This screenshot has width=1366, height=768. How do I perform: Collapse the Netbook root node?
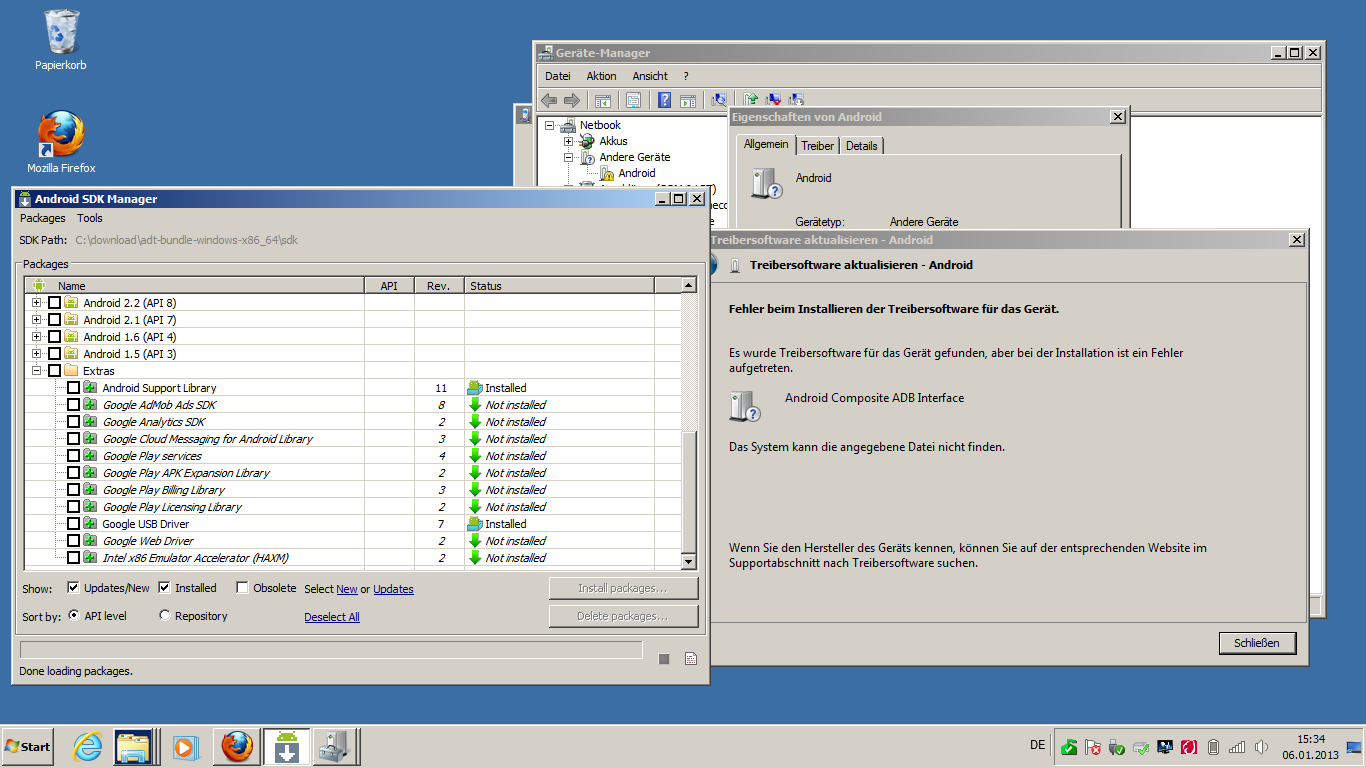click(x=549, y=125)
